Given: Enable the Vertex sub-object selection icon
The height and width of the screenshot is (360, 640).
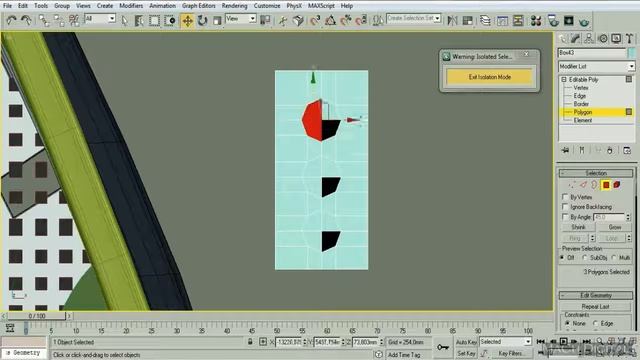Looking at the screenshot, I should (572, 185).
